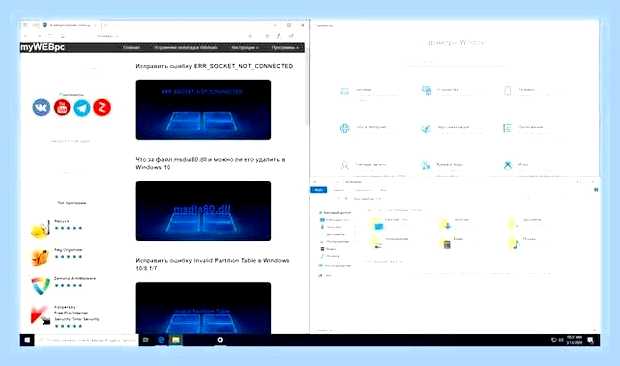The height and width of the screenshot is (366, 620).
Task: Click the browser address bar
Action: (158, 36)
